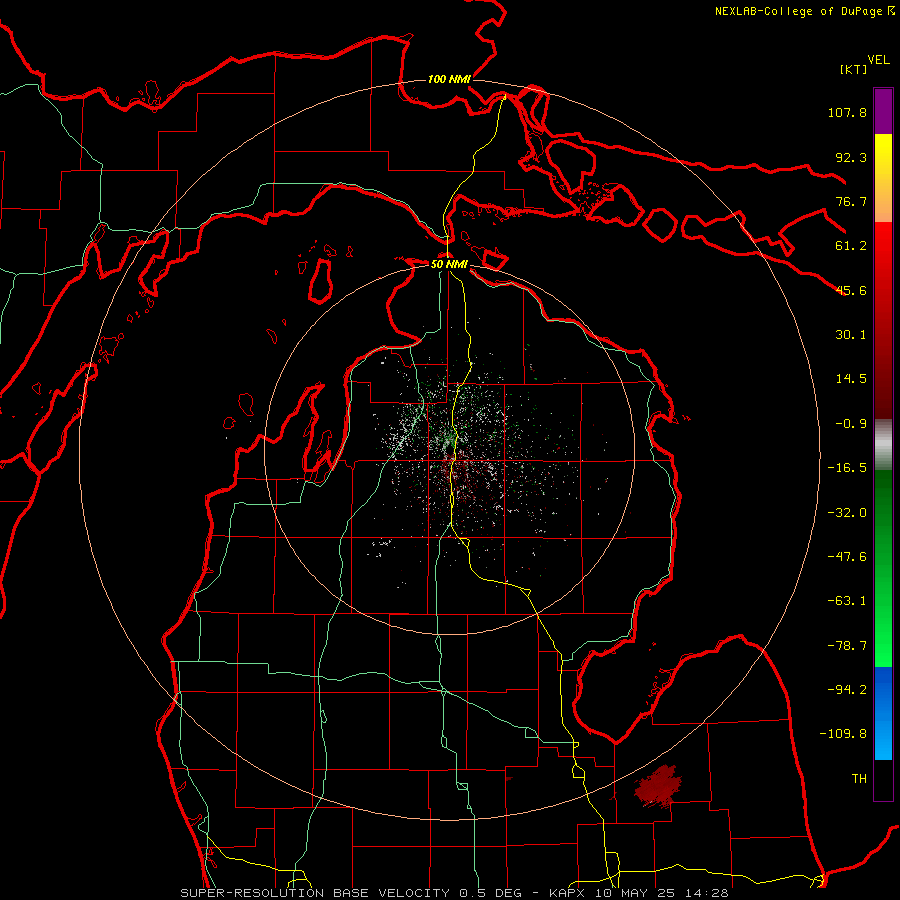Click the -0.9 velocity scale value
This screenshot has height=900, width=900.
tap(851, 424)
